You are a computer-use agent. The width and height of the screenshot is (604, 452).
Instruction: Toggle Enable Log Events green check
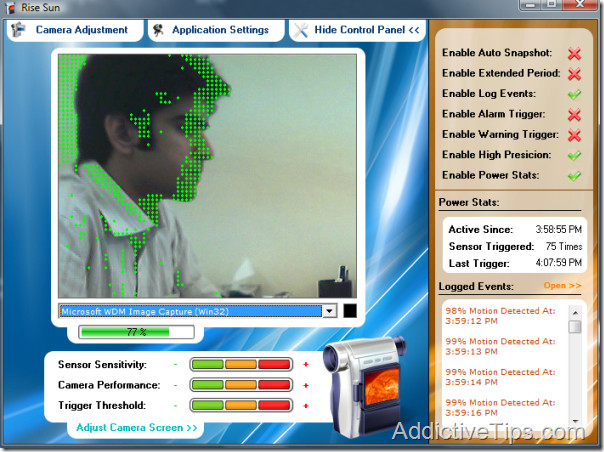574,94
